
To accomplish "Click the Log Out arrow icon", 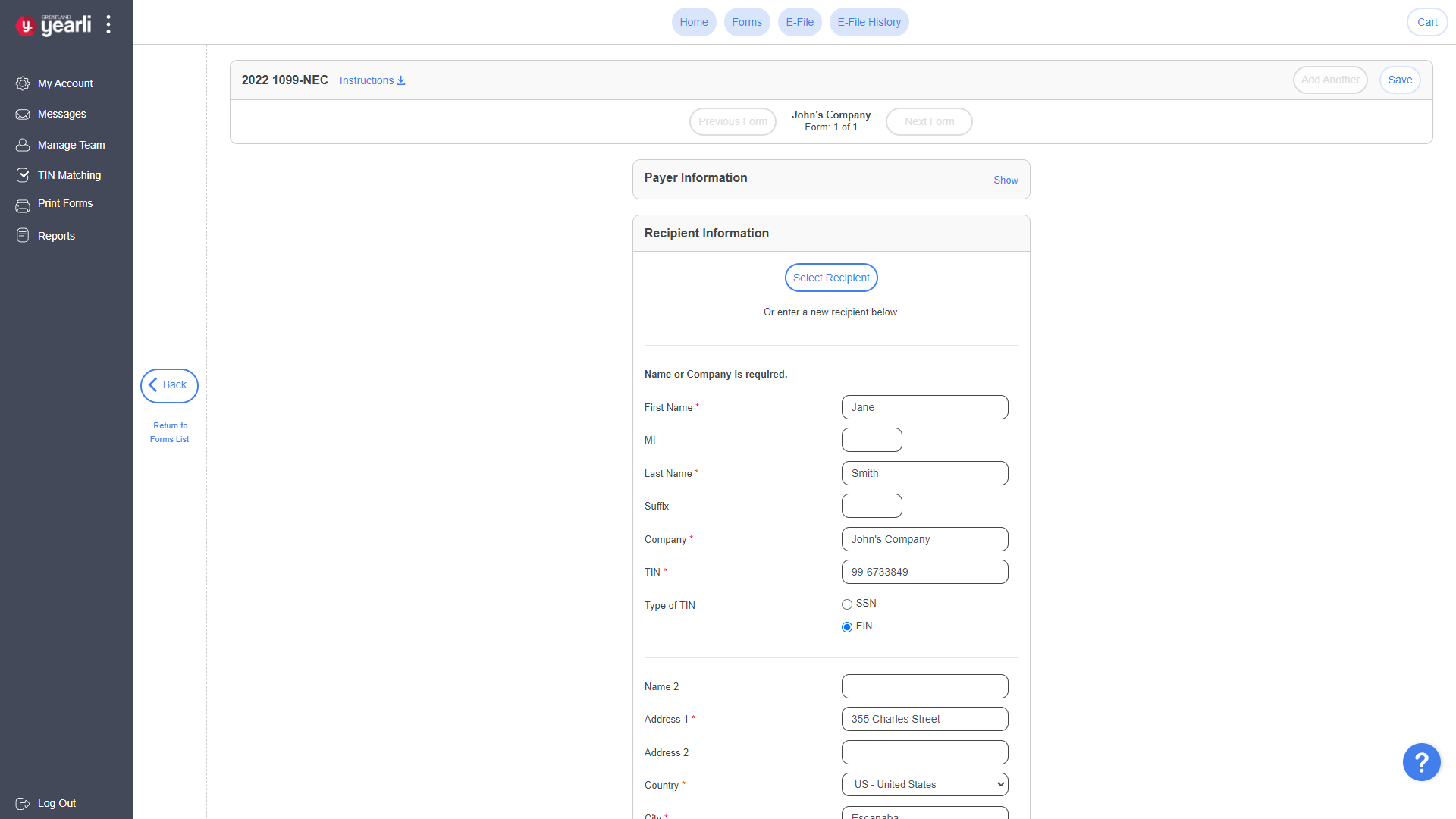I will pos(23,804).
